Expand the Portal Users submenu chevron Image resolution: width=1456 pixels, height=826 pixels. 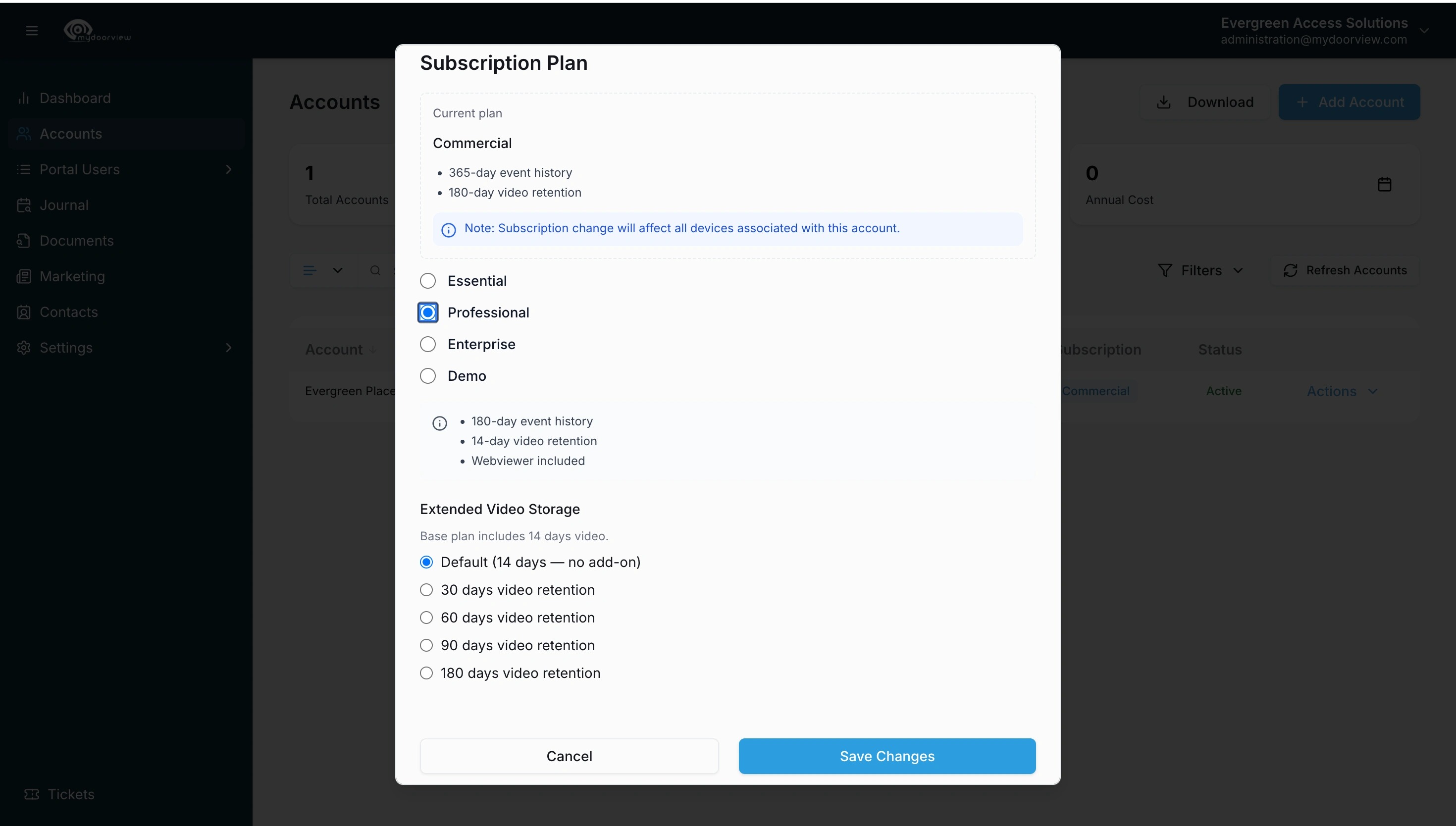tap(229, 169)
